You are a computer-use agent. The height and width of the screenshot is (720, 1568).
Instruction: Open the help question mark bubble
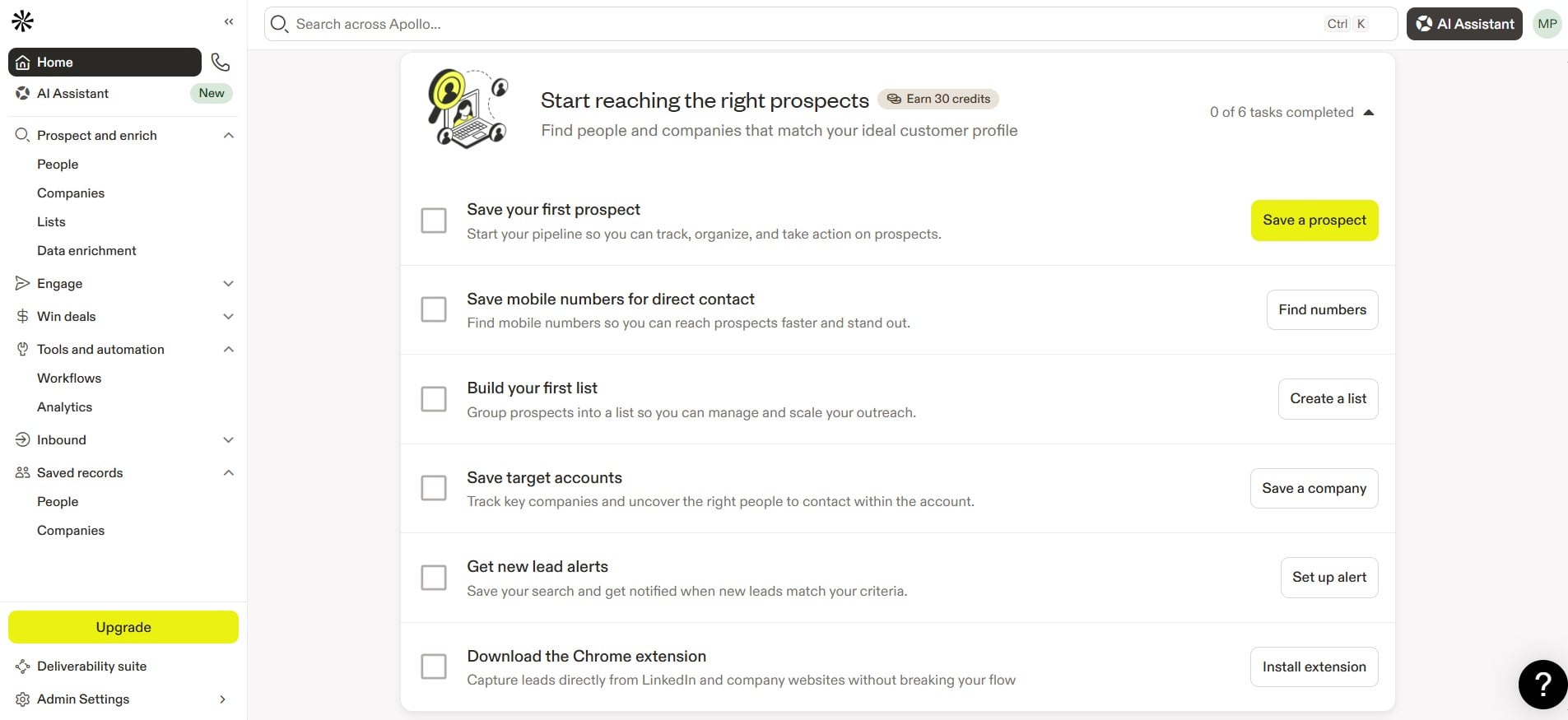pyautogui.click(x=1543, y=685)
